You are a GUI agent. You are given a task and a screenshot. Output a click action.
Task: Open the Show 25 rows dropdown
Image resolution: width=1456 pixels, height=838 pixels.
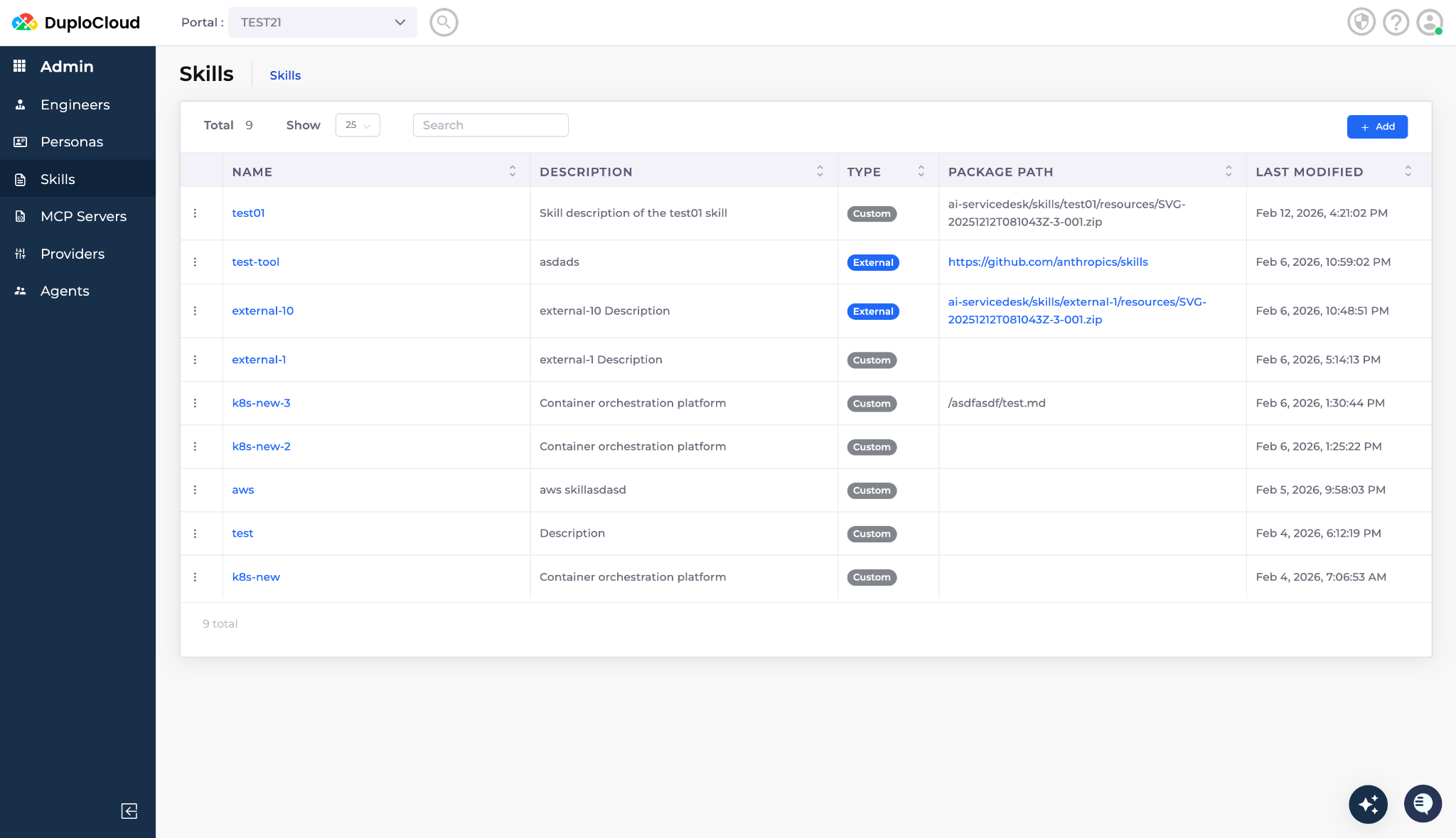pos(358,125)
